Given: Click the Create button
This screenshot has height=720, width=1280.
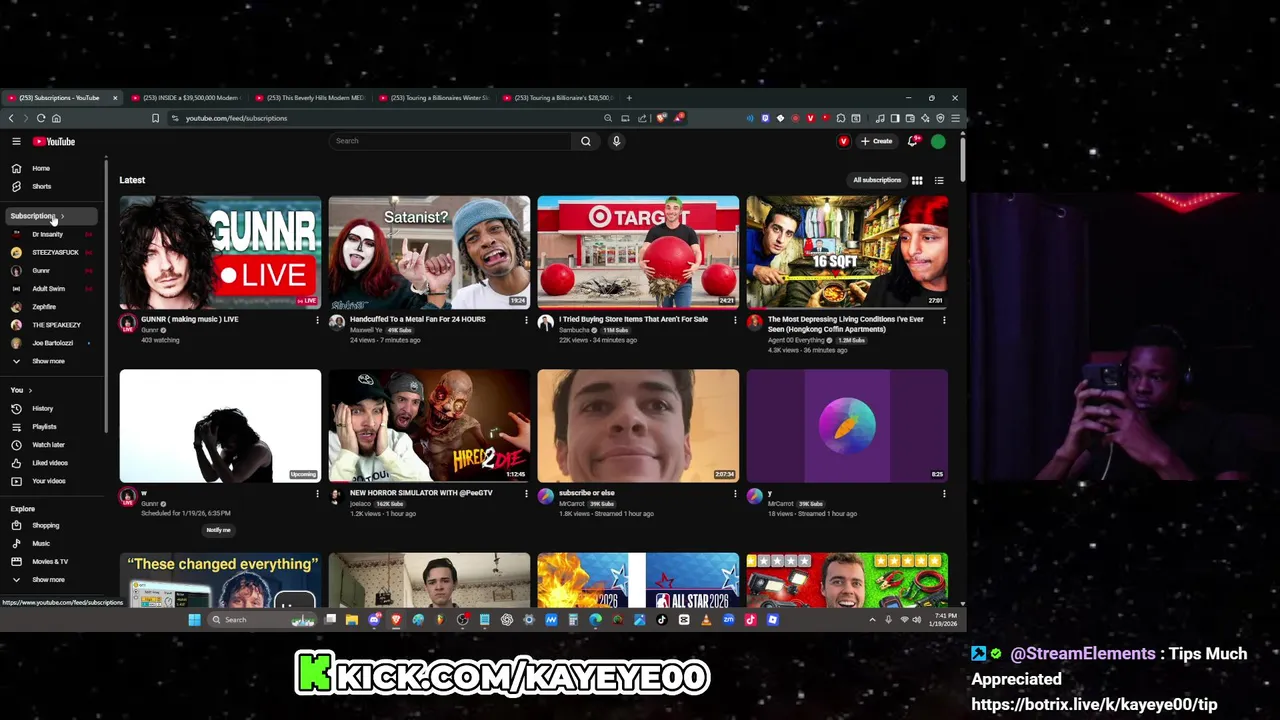Looking at the screenshot, I should pyautogui.click(x=877, y=141).
